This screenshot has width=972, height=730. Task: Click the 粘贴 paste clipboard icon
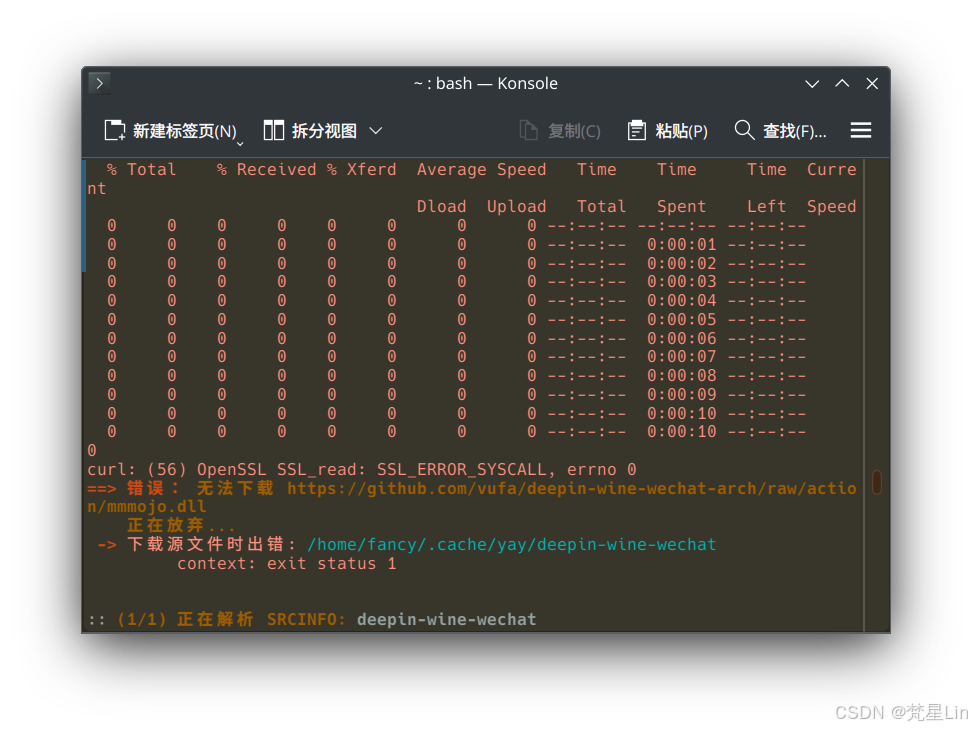[636, 130]
